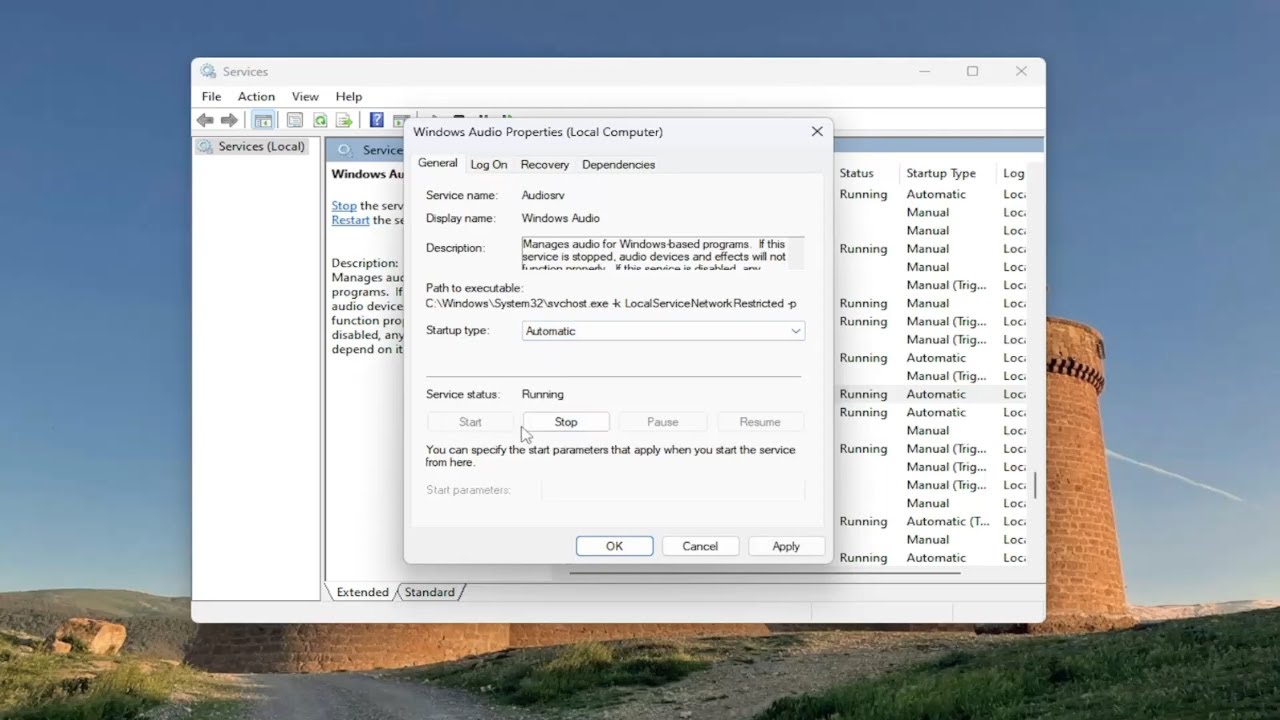Click the Restart the service link
1280x720 pixels.
tap(351, 220)
